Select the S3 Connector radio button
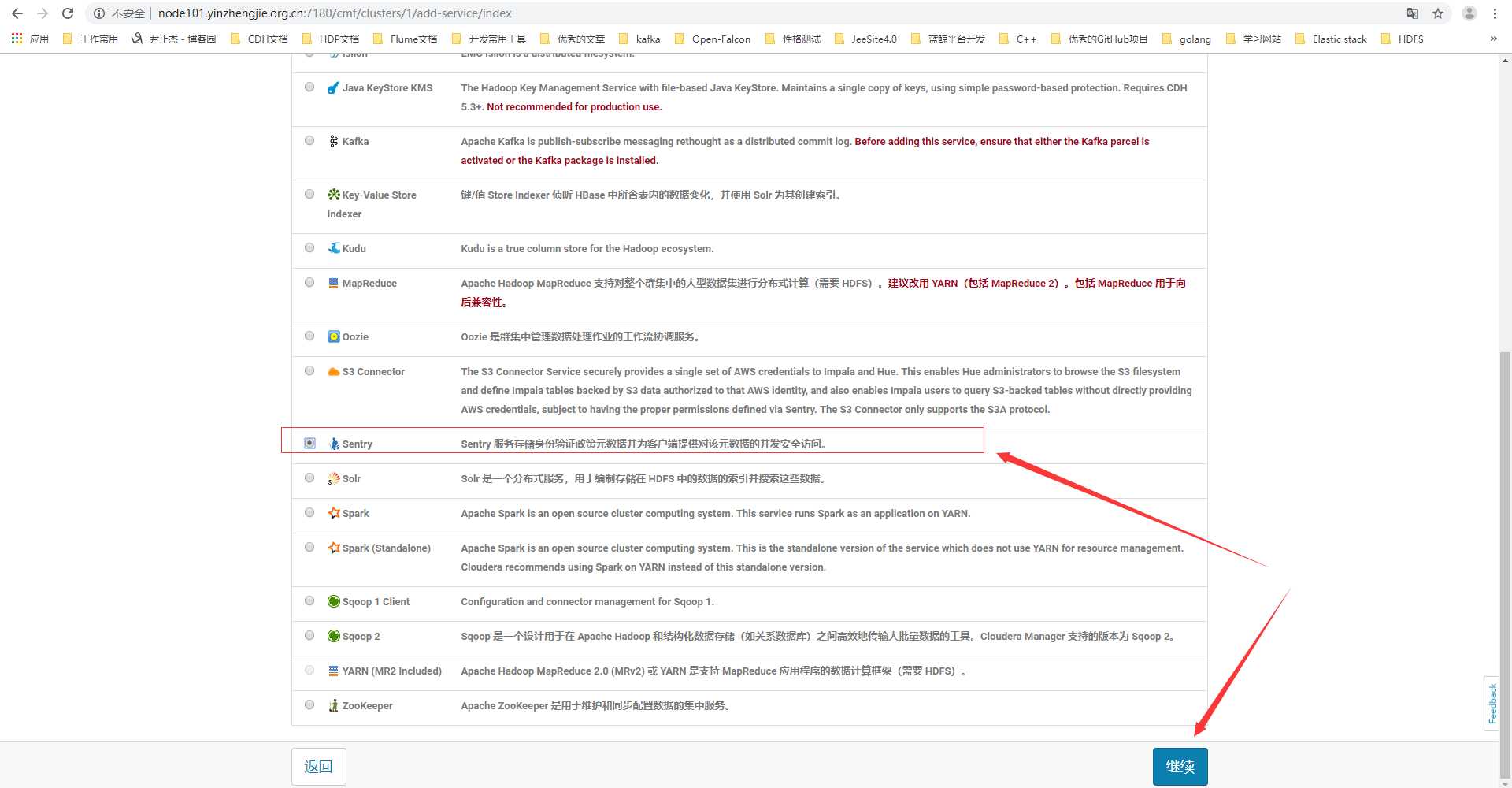 tap(309, 370)
